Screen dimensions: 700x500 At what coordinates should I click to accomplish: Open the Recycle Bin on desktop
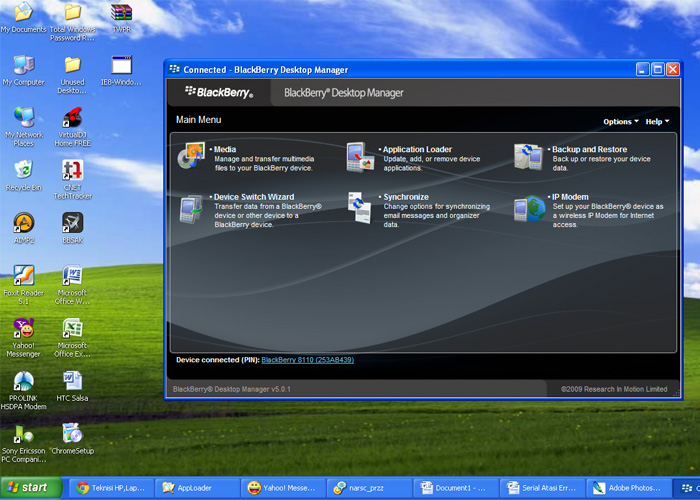23,170
